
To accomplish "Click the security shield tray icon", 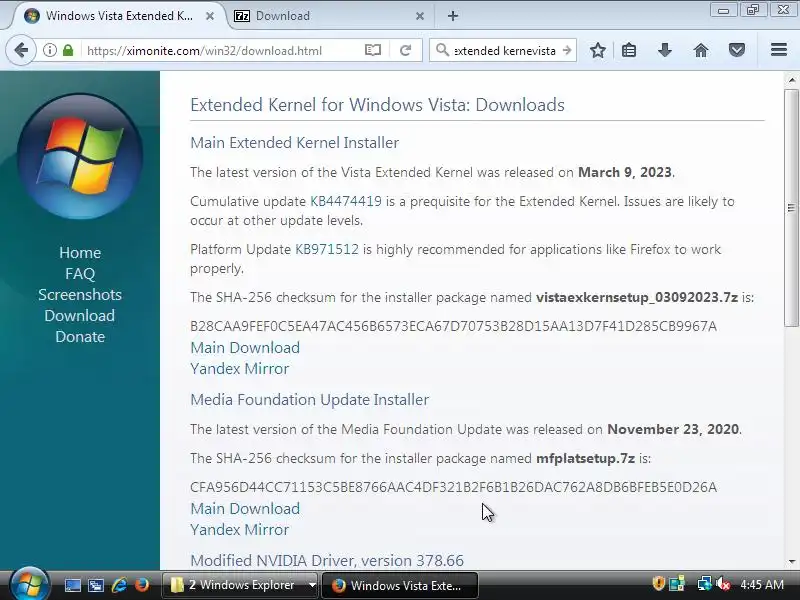I will pos(658,583).
